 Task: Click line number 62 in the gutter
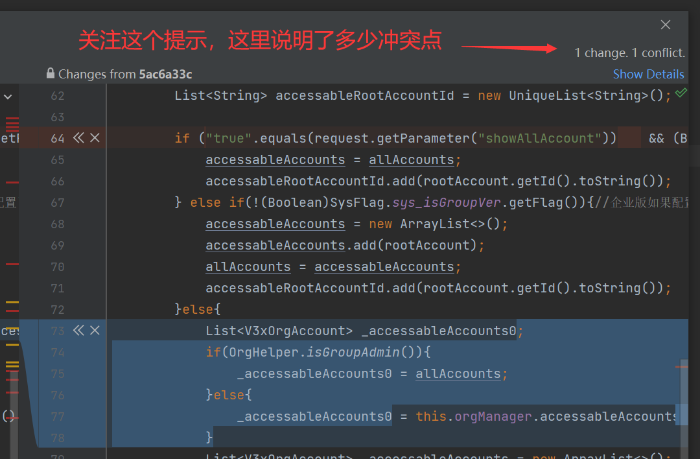[56, 96]
